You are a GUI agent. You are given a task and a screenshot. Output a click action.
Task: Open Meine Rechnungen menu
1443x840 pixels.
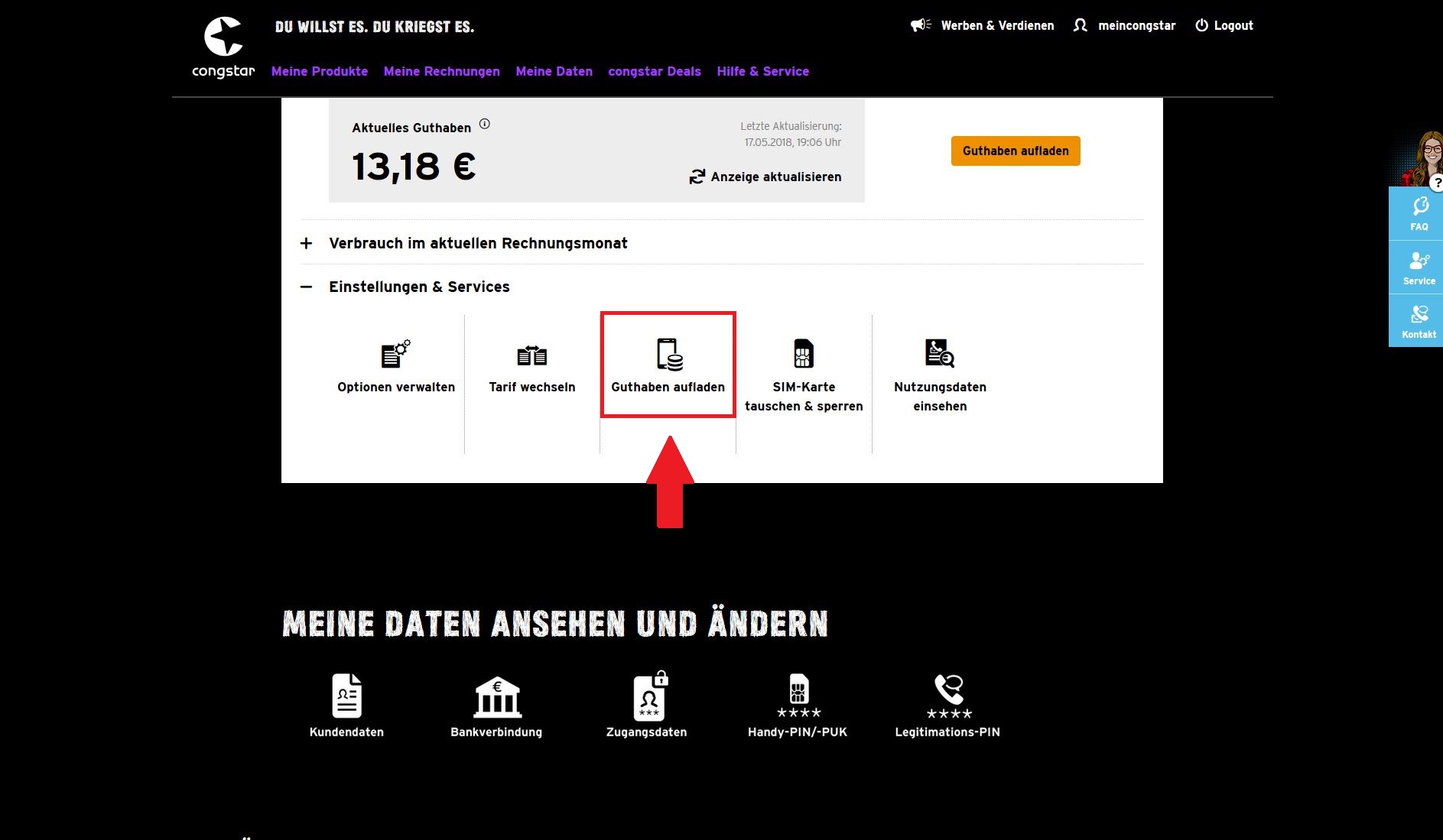coord(441,71)
